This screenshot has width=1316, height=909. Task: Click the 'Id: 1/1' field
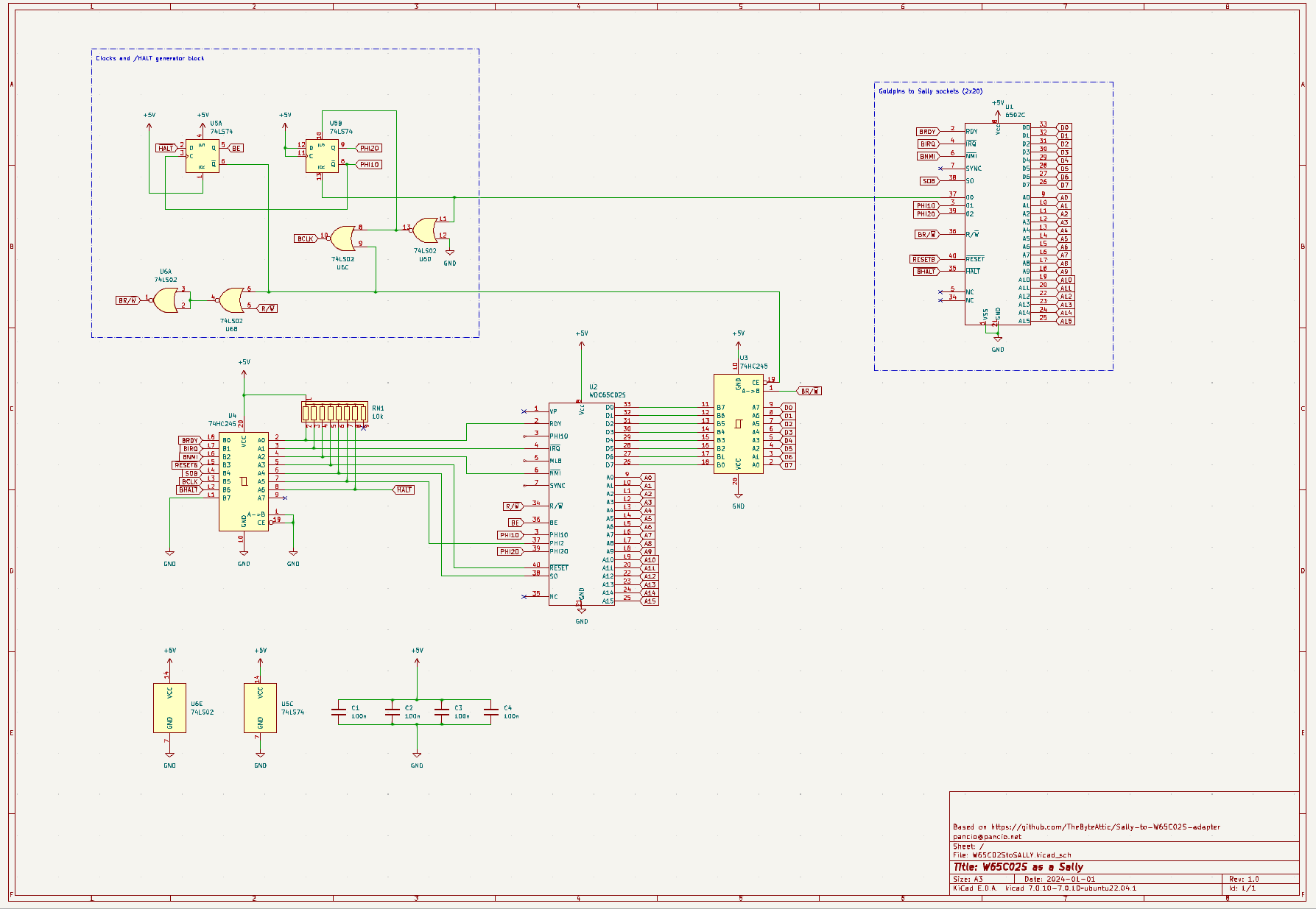point(1242,888)
